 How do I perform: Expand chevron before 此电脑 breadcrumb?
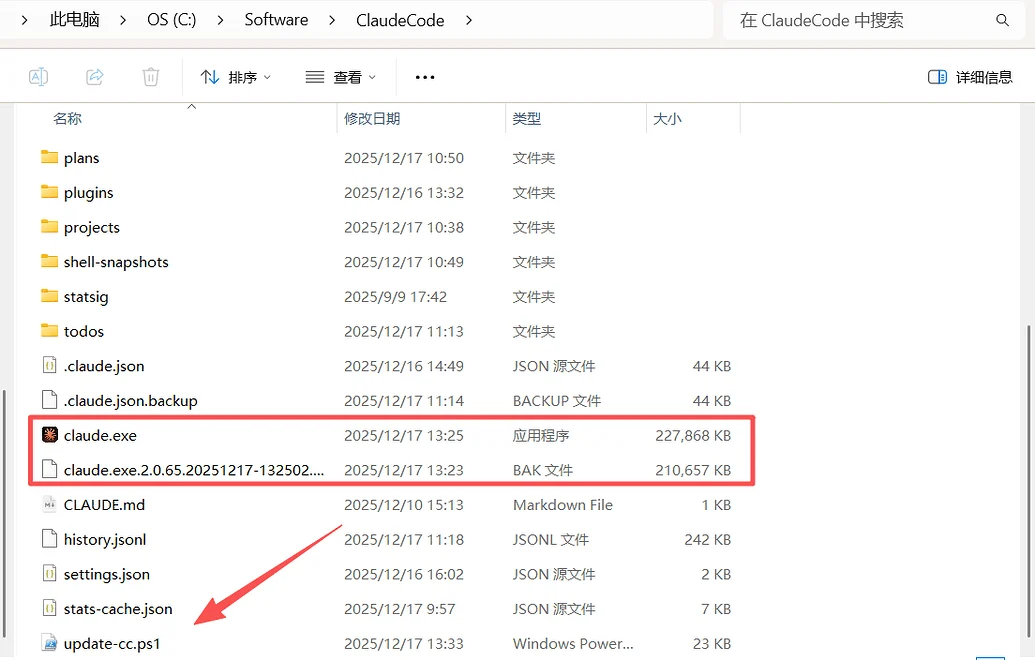click(x=24, y=20)
